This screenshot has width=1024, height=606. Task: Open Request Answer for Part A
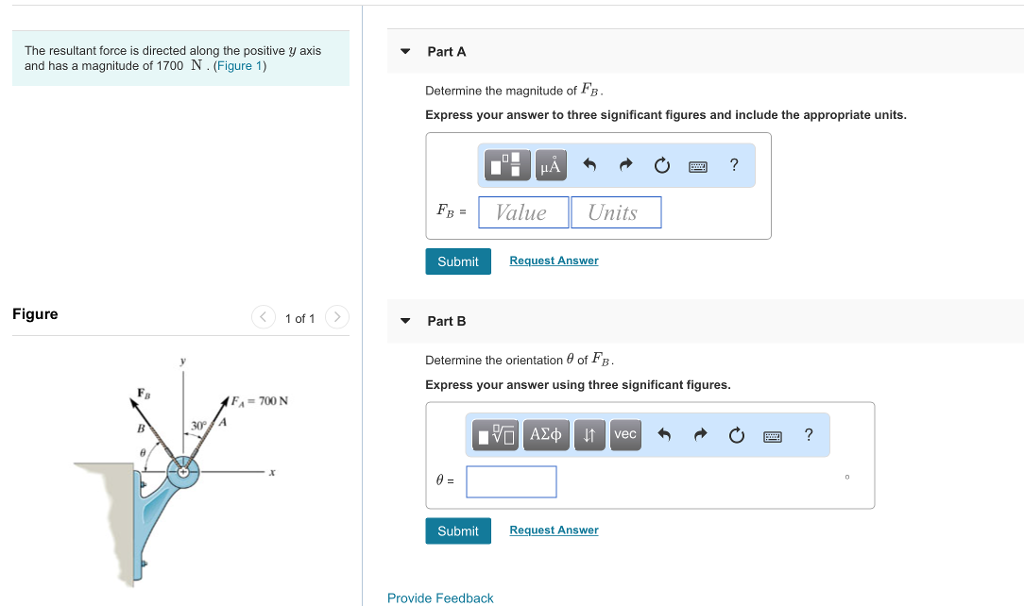coord(553,260)
